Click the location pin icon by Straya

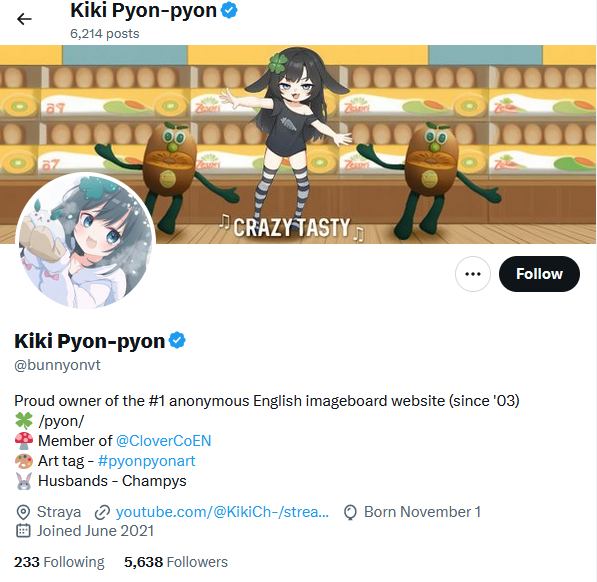(23, 512)
